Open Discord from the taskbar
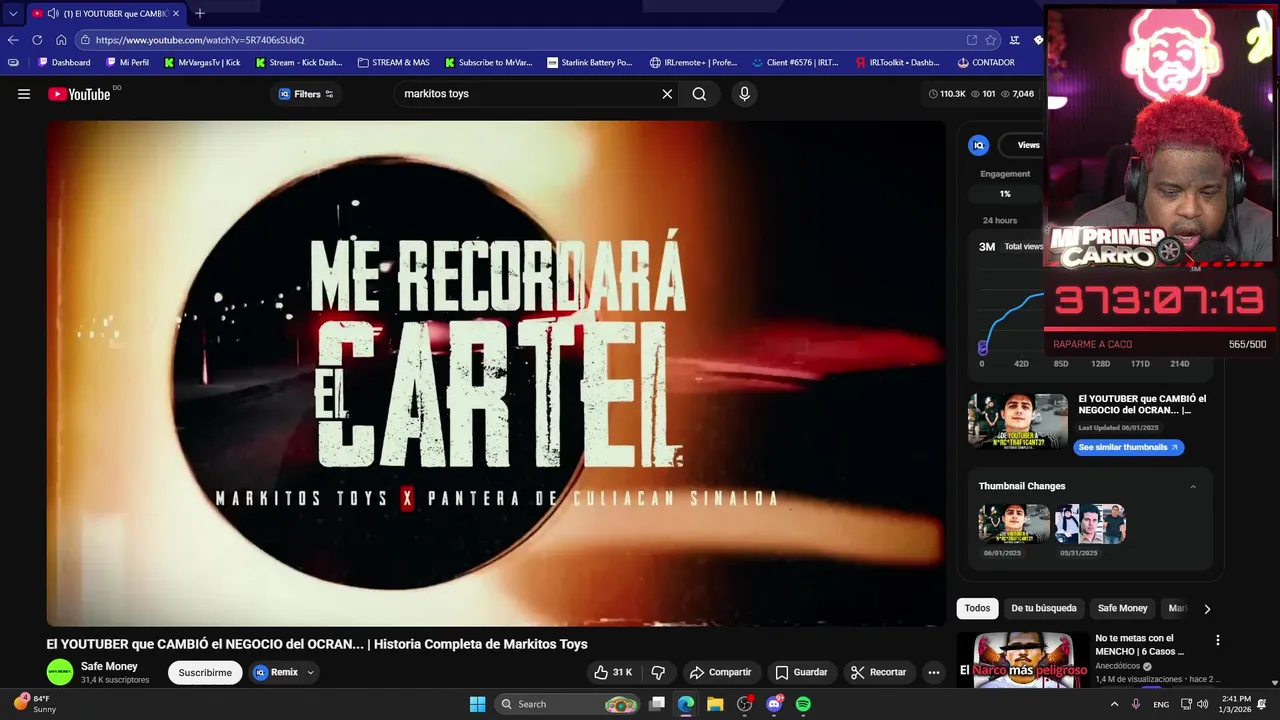The height and width of the screenshot is (720, 1280). (774, 704)
